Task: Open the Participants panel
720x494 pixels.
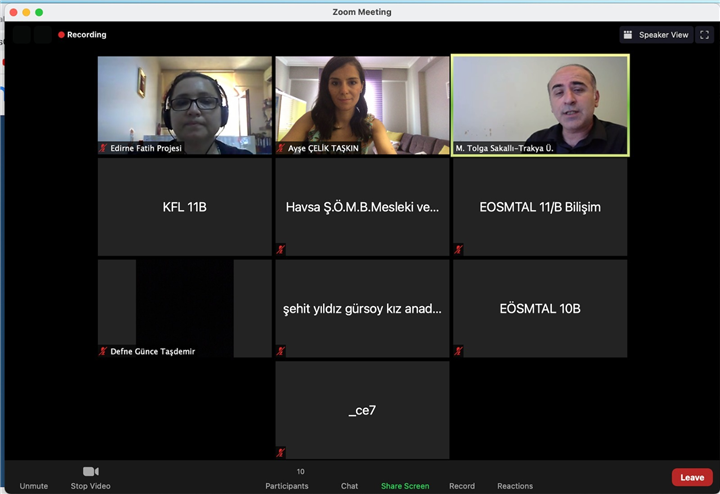Action: pyautogui.click(x=287, y=479)
